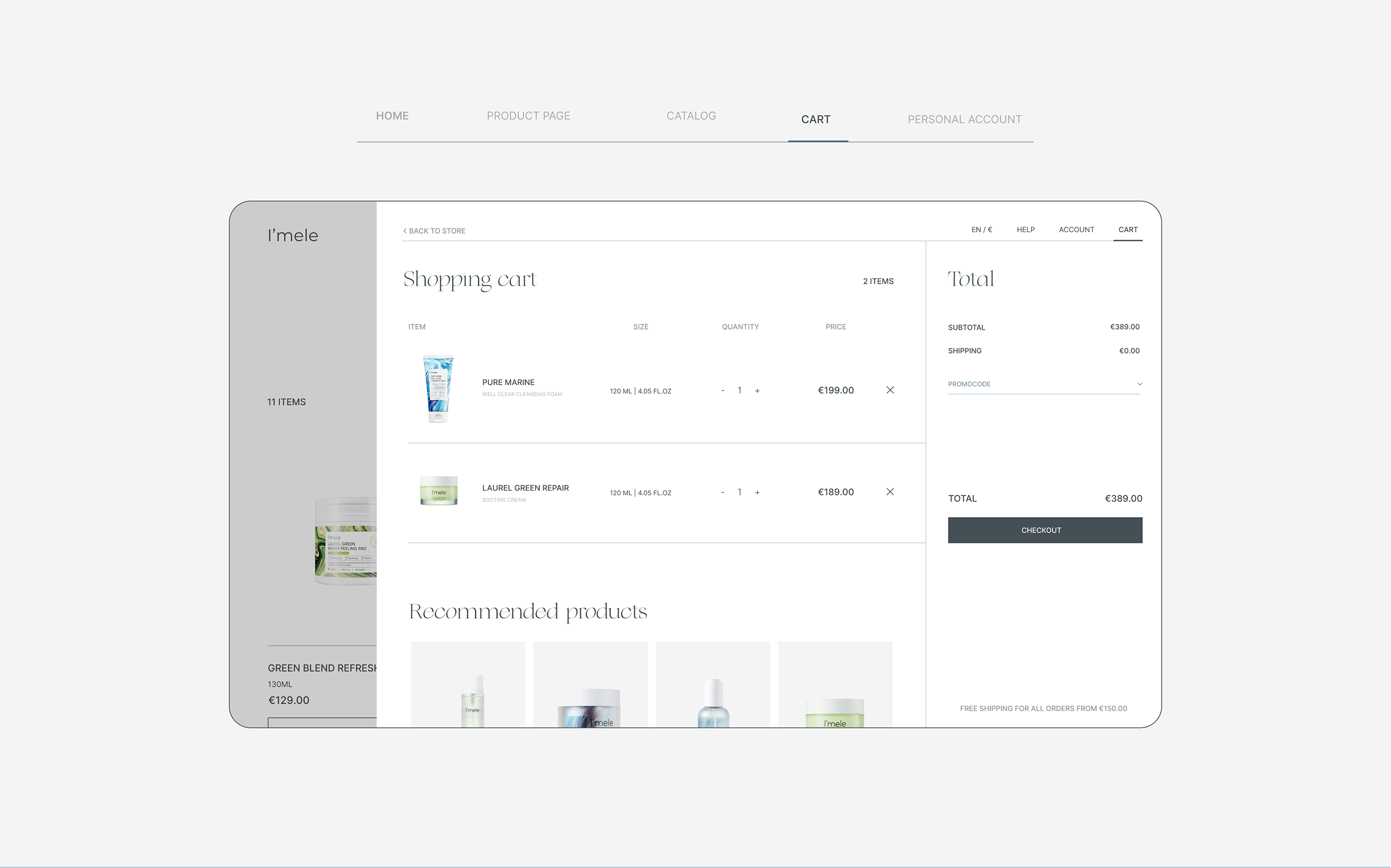
Task: Open the EN / € language selector
Action: (981, 230)
